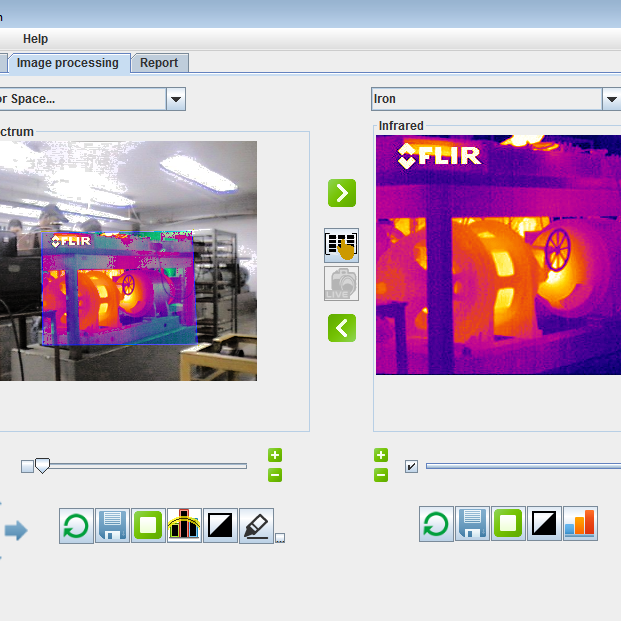
Task: Click the spectrum histogram icon in left toolbar
Action: click(184, 525)
